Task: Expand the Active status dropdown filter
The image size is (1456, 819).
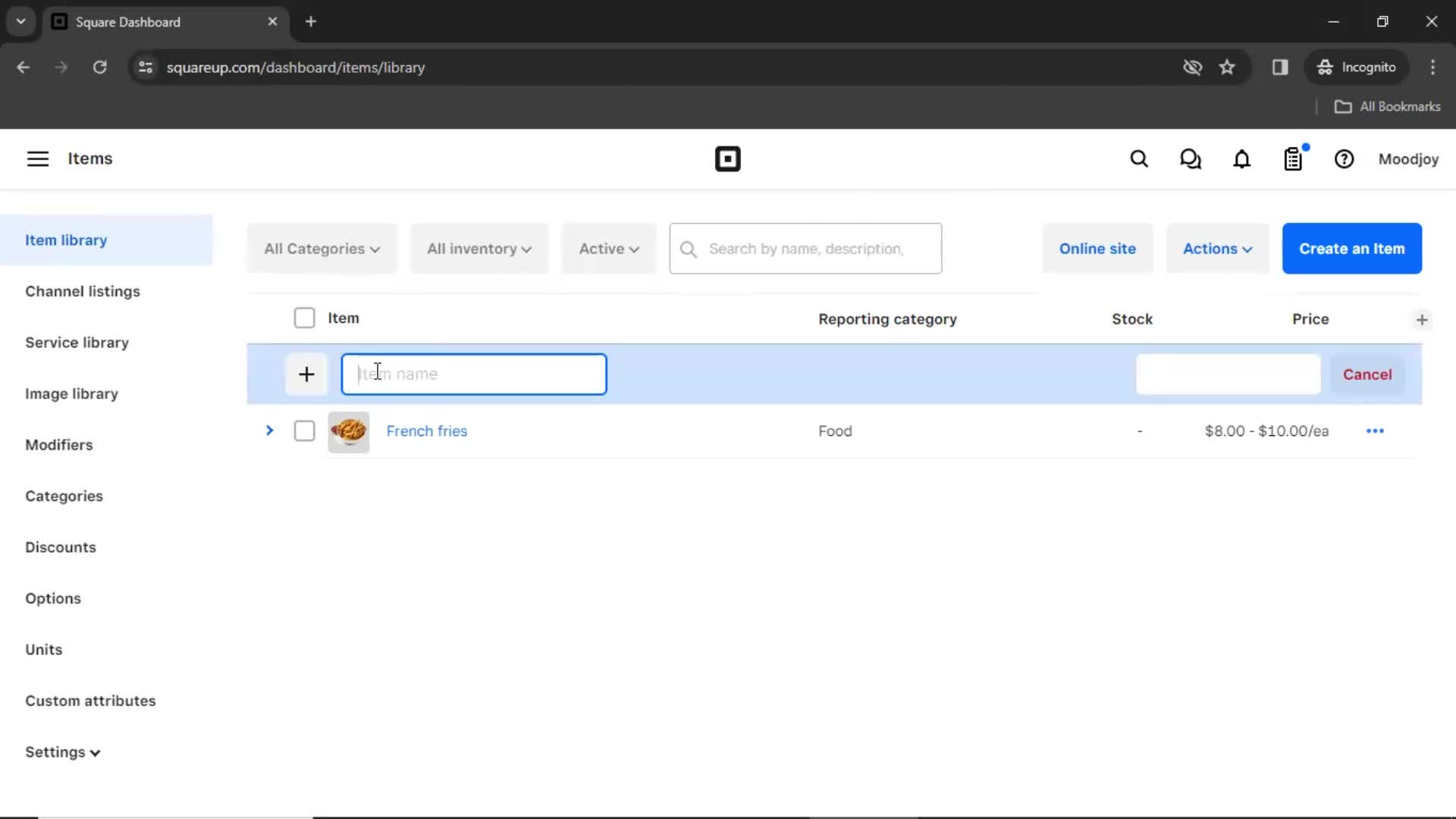Action: (x=608, y=249)
